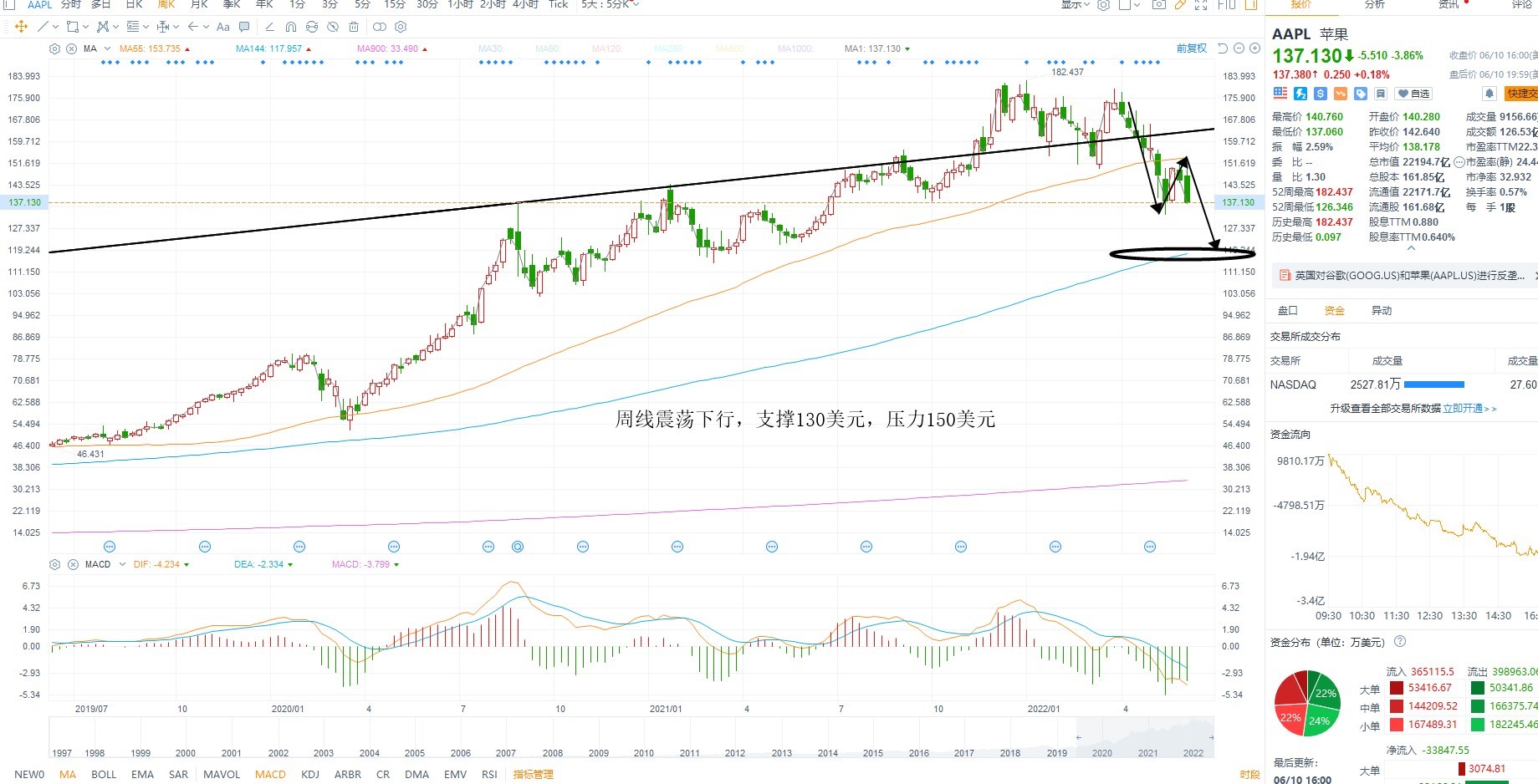This screenshot has width=1538, height=784.
Task: Toggle MA144 line via its label
Action: [x=269, y=48]
